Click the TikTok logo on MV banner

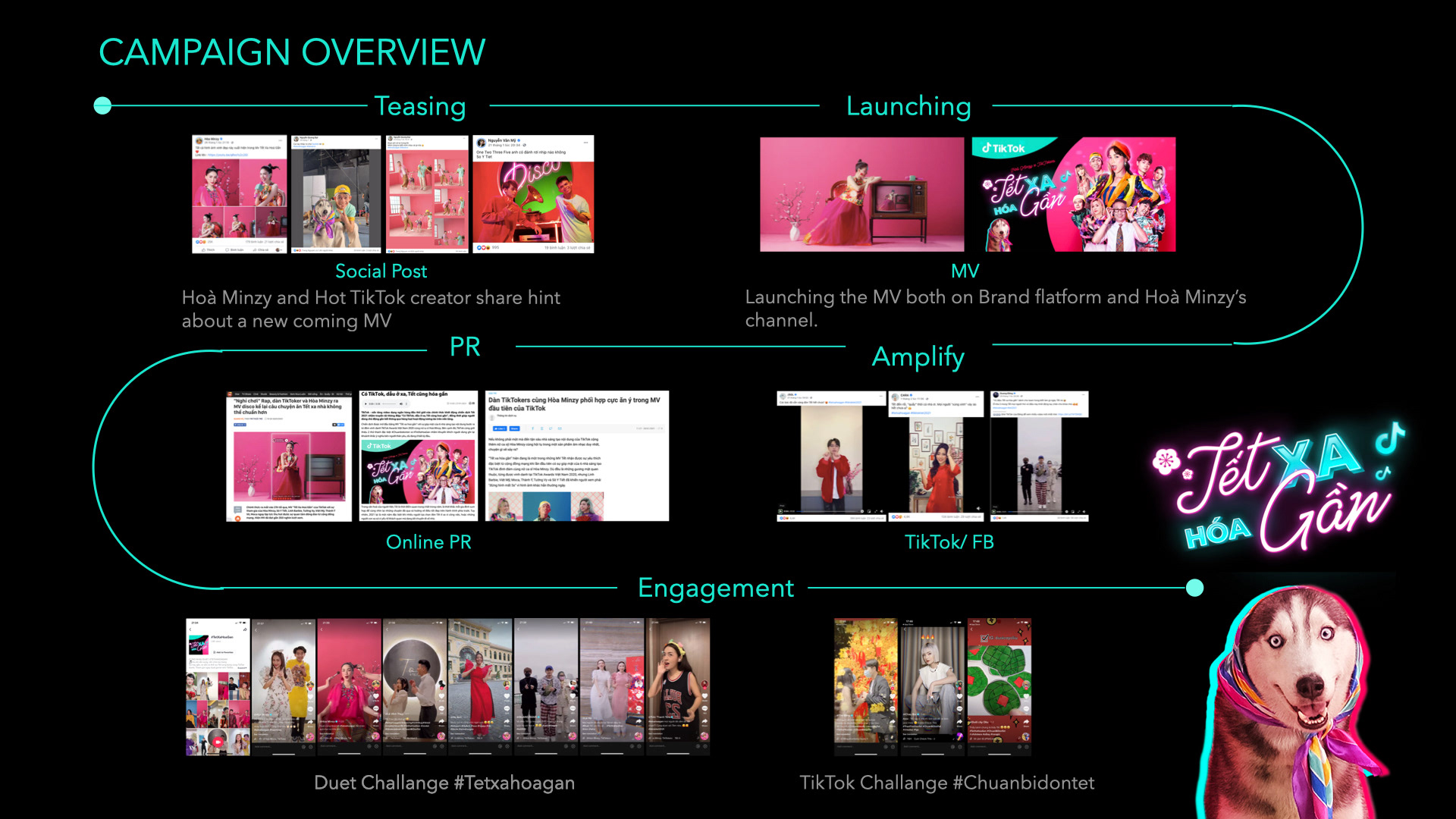point(1003,149)
